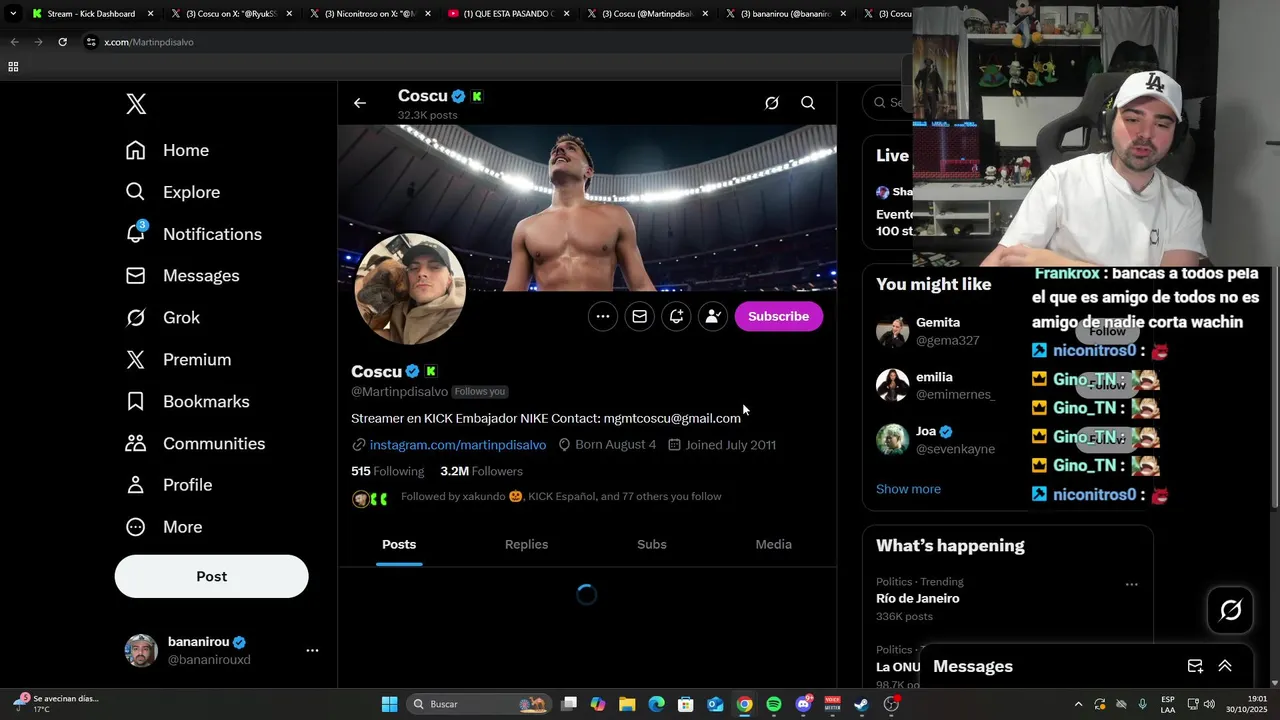
Task: Open the volume control in tray
Action: pos(1209,704)
